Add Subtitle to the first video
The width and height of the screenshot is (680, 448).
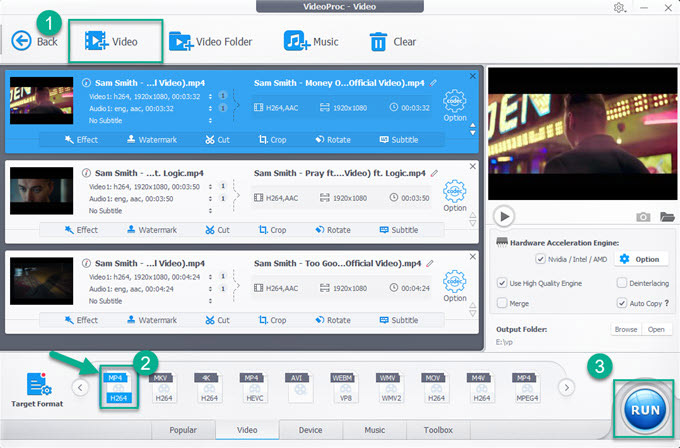(399, 140)
